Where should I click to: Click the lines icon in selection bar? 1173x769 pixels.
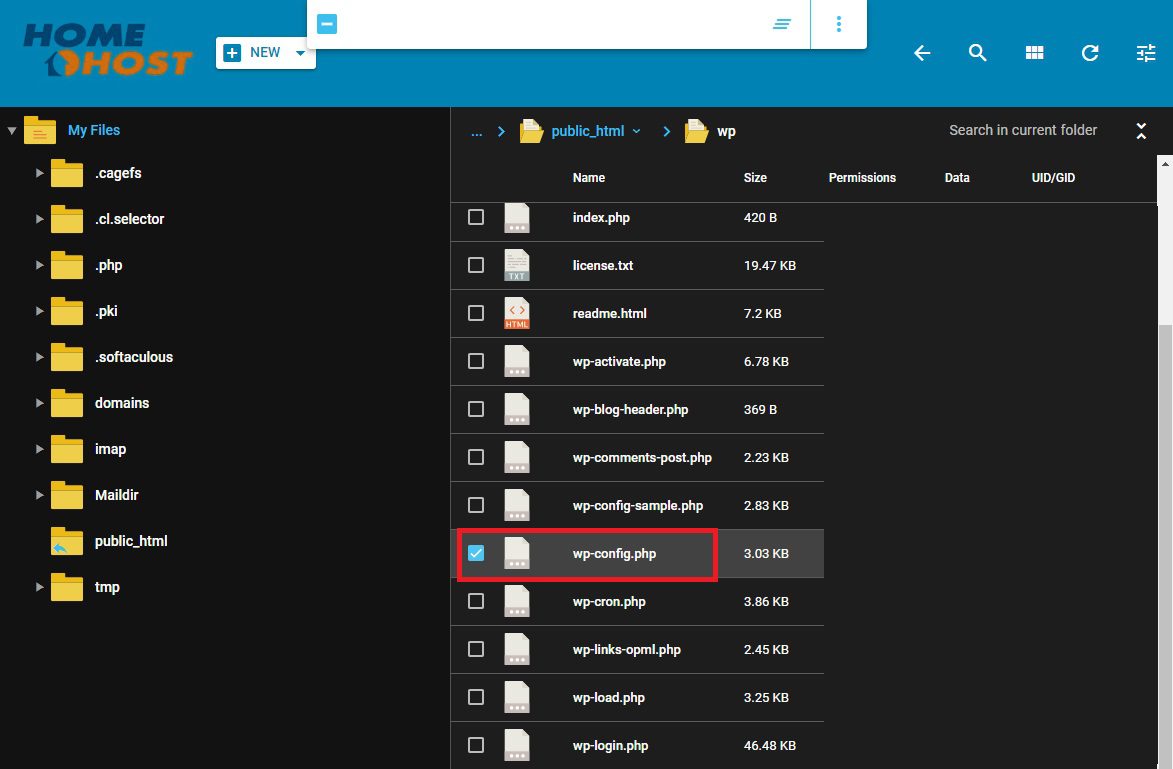(x=782, y=24)
